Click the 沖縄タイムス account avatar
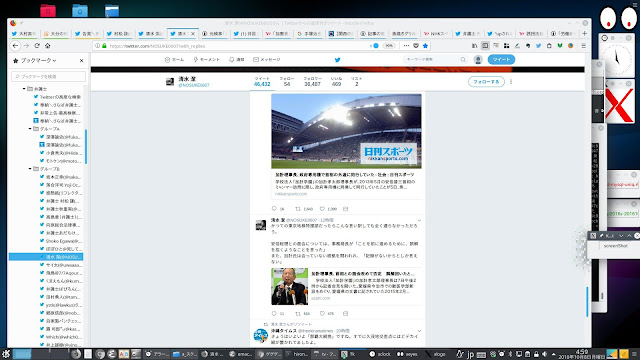 [261, 336]
